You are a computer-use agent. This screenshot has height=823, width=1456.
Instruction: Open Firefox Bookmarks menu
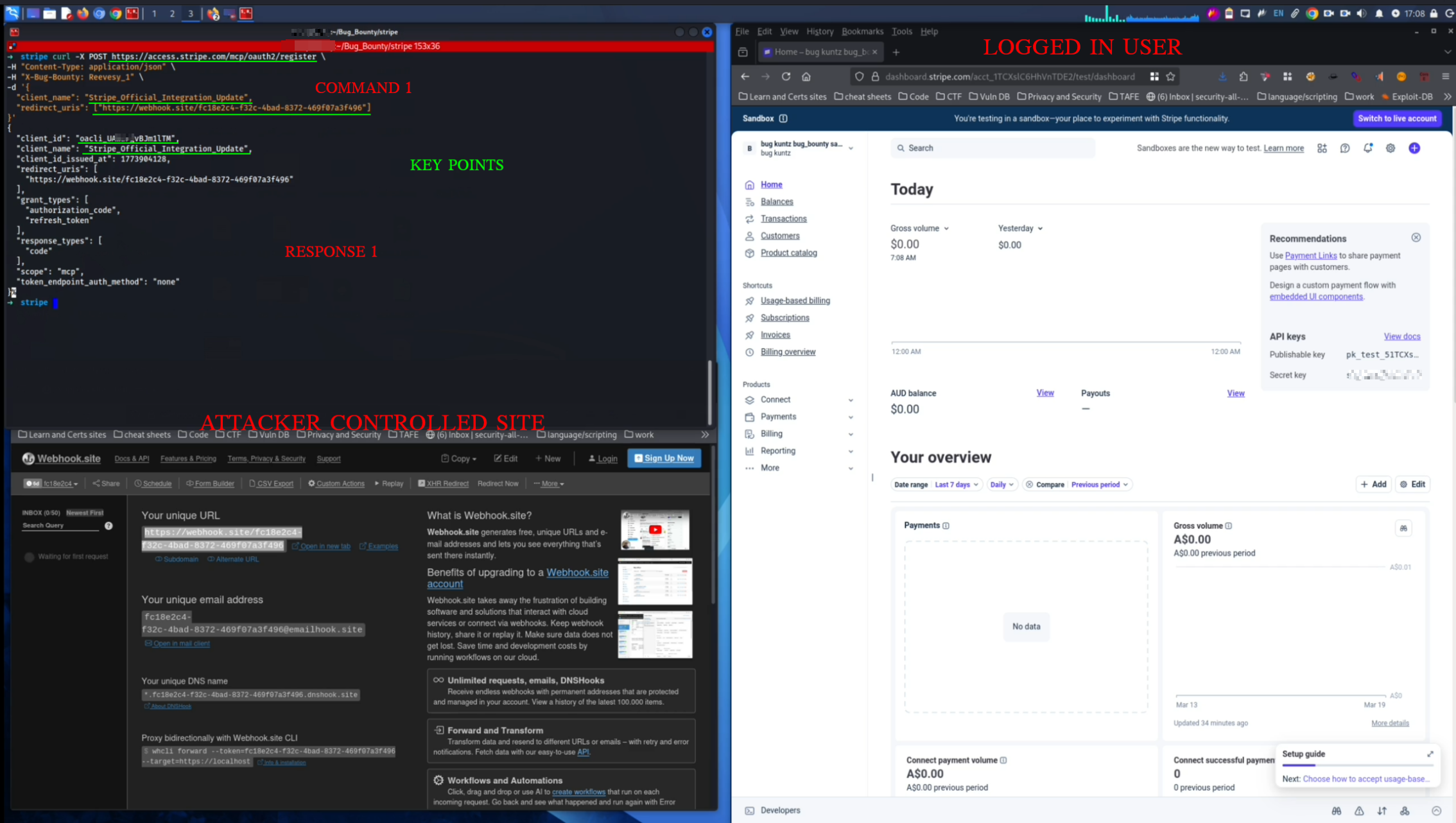coord(862,31)
